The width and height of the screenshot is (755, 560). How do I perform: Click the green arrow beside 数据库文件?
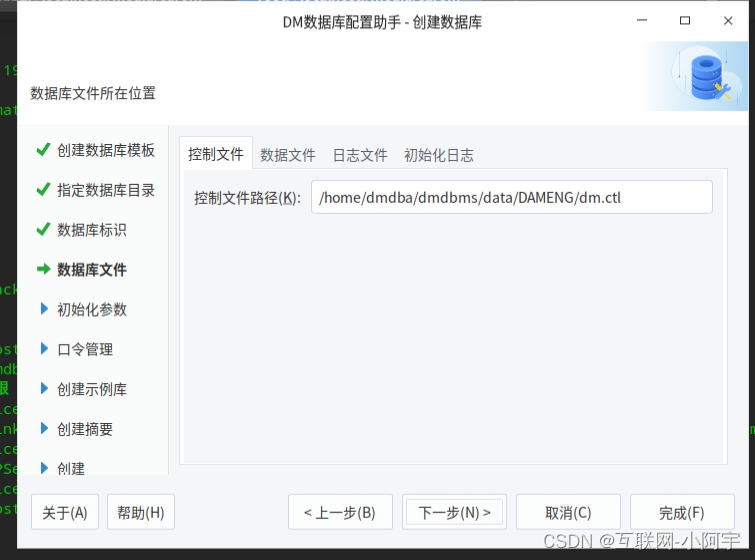[x=43, y=269]
